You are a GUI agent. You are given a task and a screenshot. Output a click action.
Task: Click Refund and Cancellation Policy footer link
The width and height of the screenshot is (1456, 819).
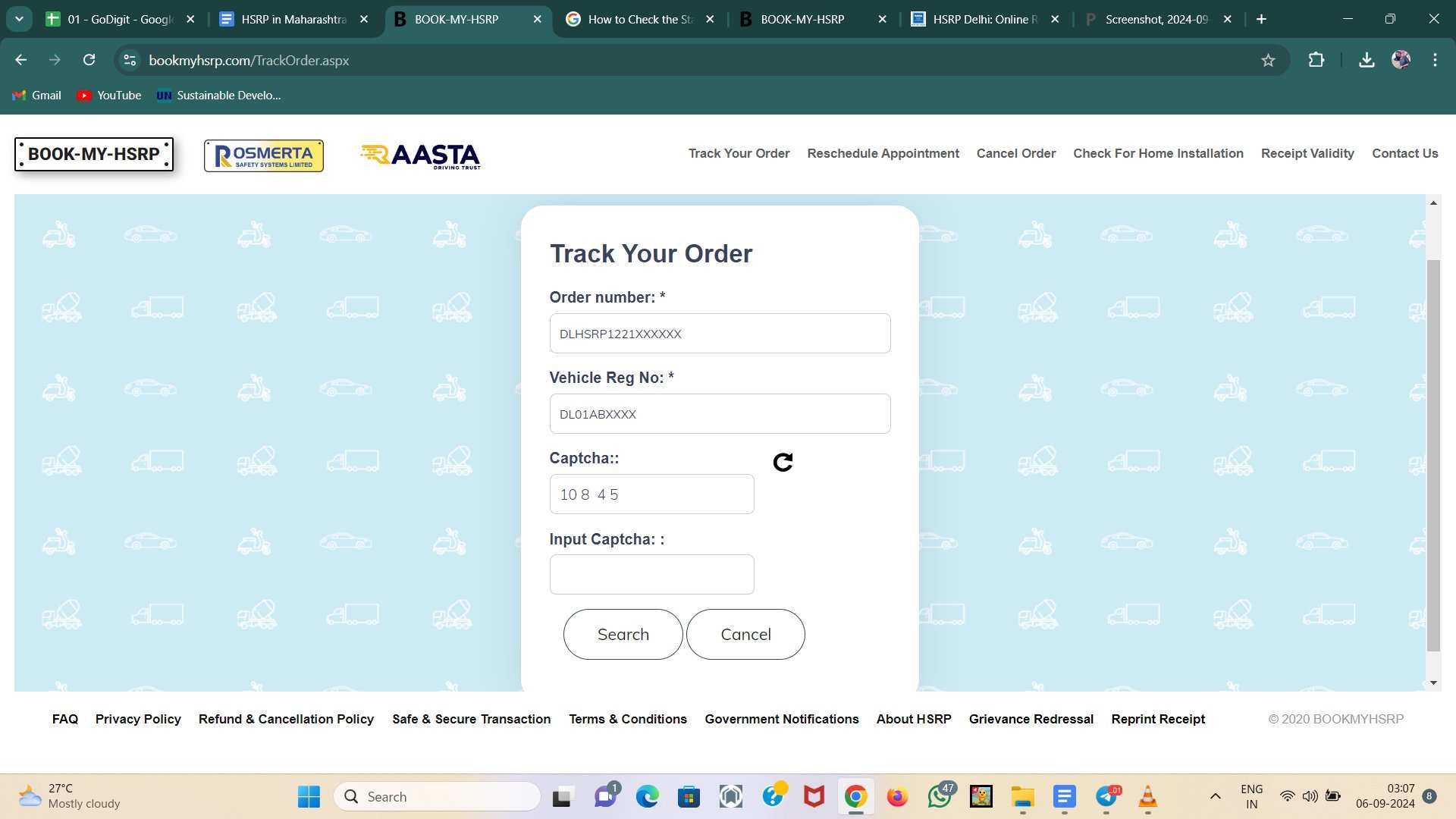coord(286,718)
